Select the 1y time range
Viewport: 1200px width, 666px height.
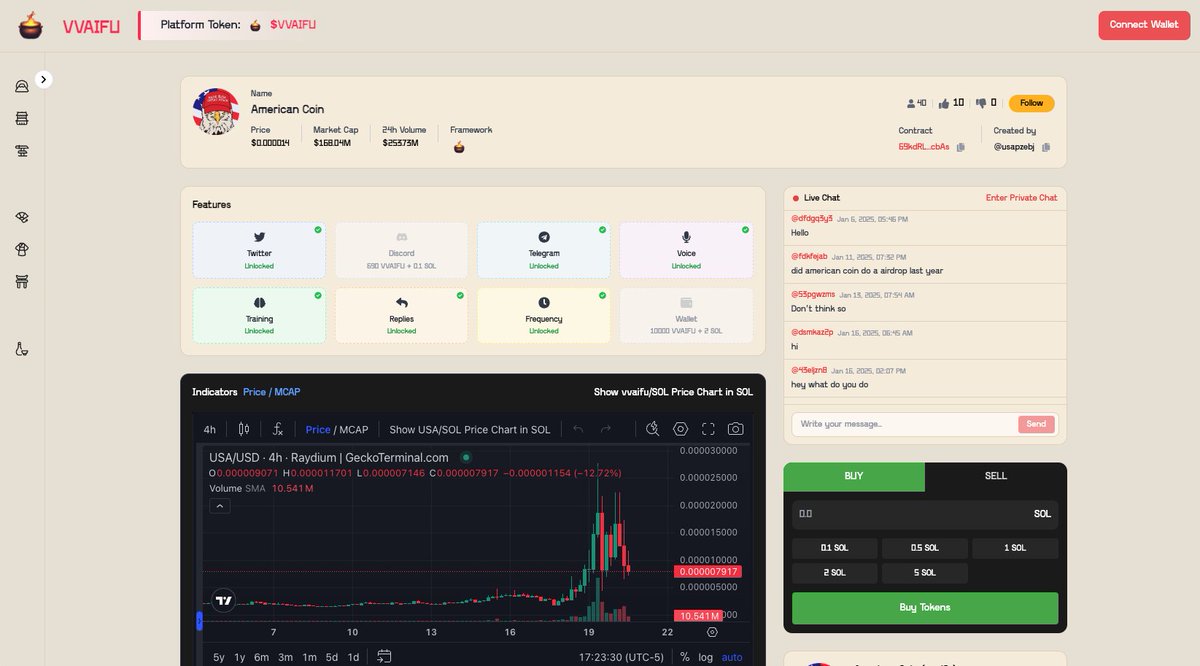click(240, 657)
